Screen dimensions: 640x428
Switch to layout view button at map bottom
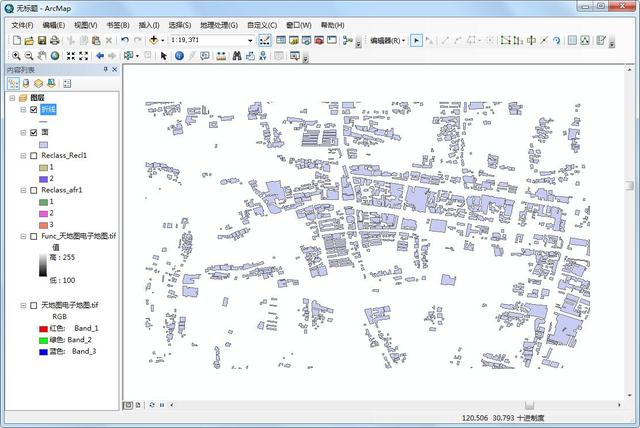point(138,405)
